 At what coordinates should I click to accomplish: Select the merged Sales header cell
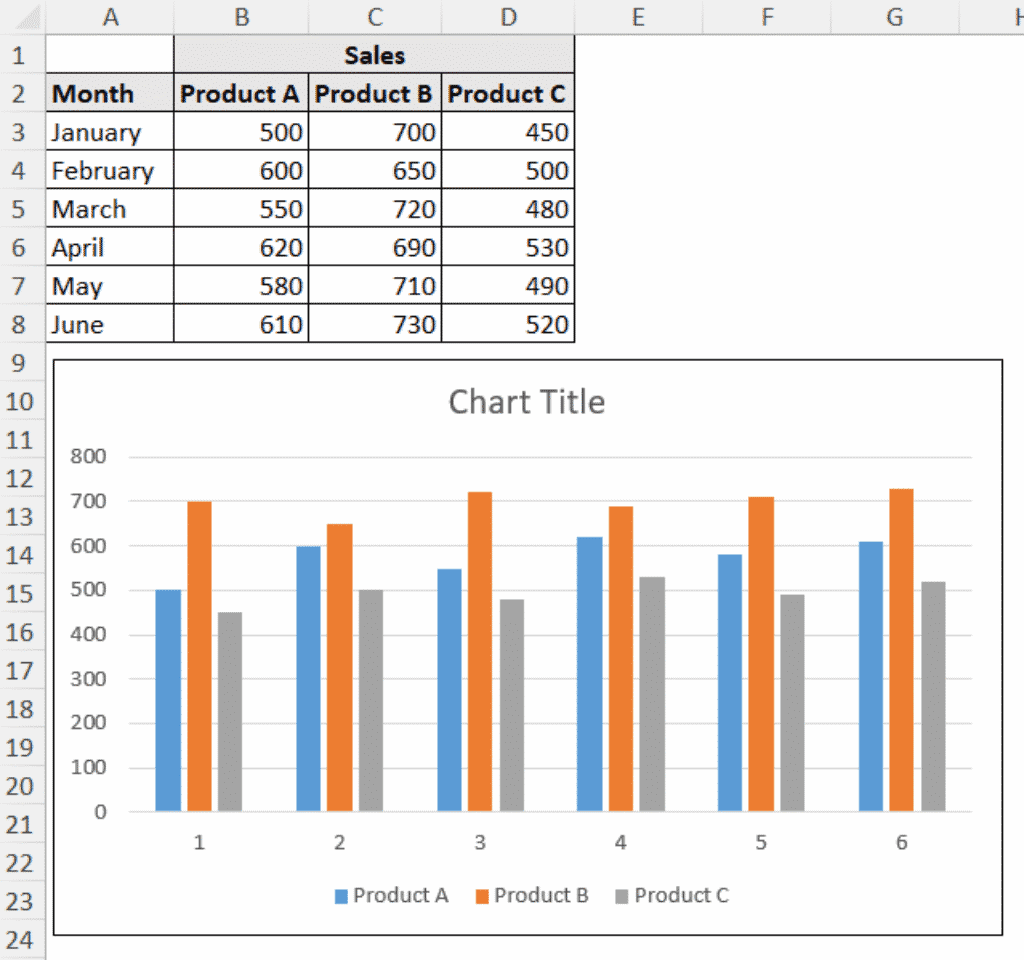(374, 55)
